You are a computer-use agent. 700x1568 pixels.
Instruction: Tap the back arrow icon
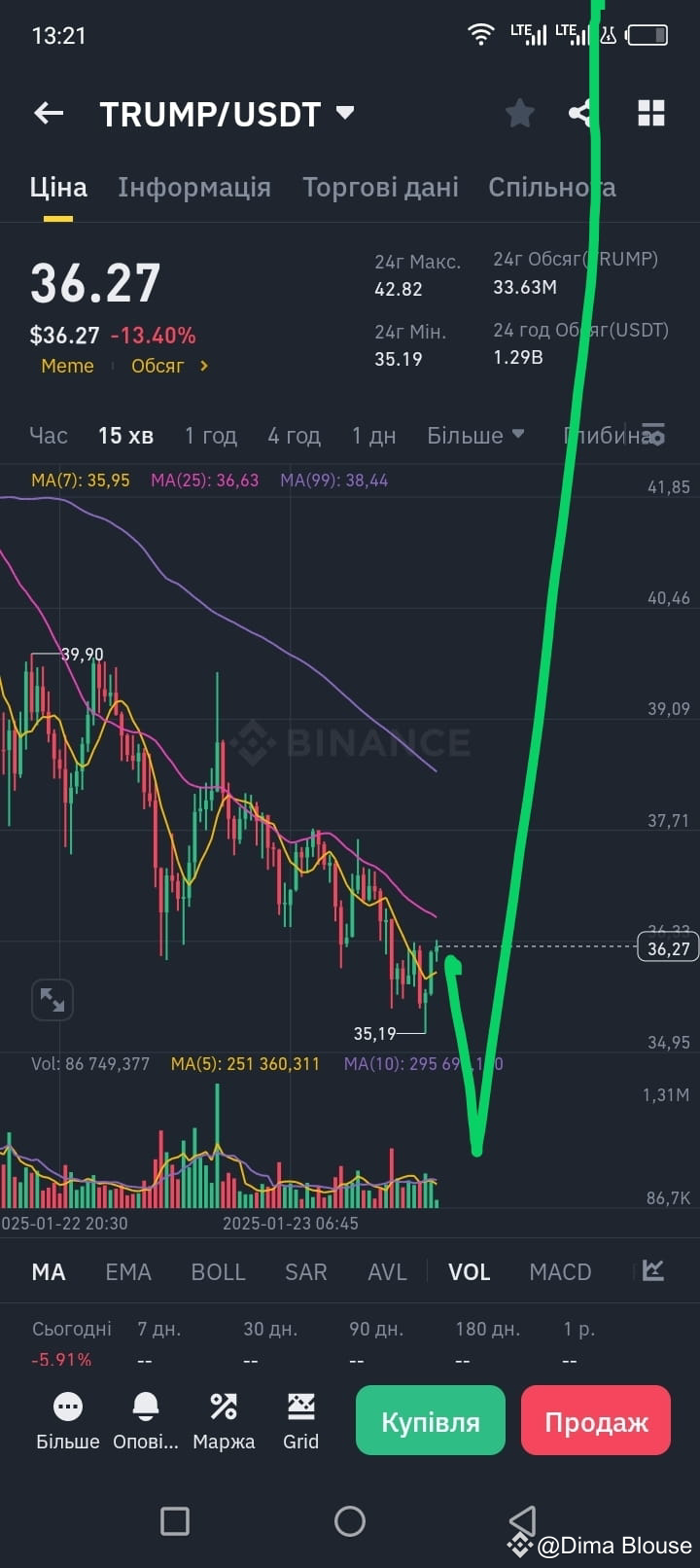pos(49,114)
